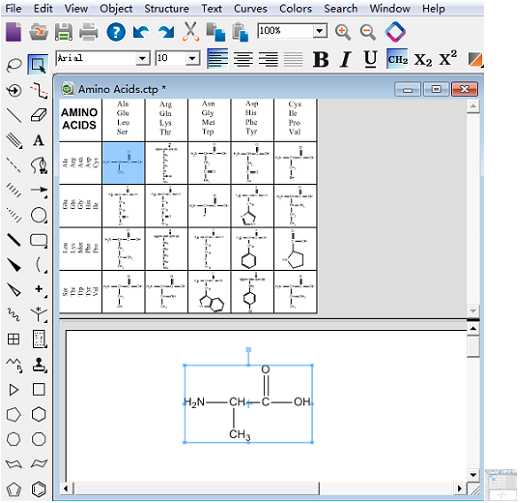Select the Histidine imidazole template cell

tap(252, 206)
